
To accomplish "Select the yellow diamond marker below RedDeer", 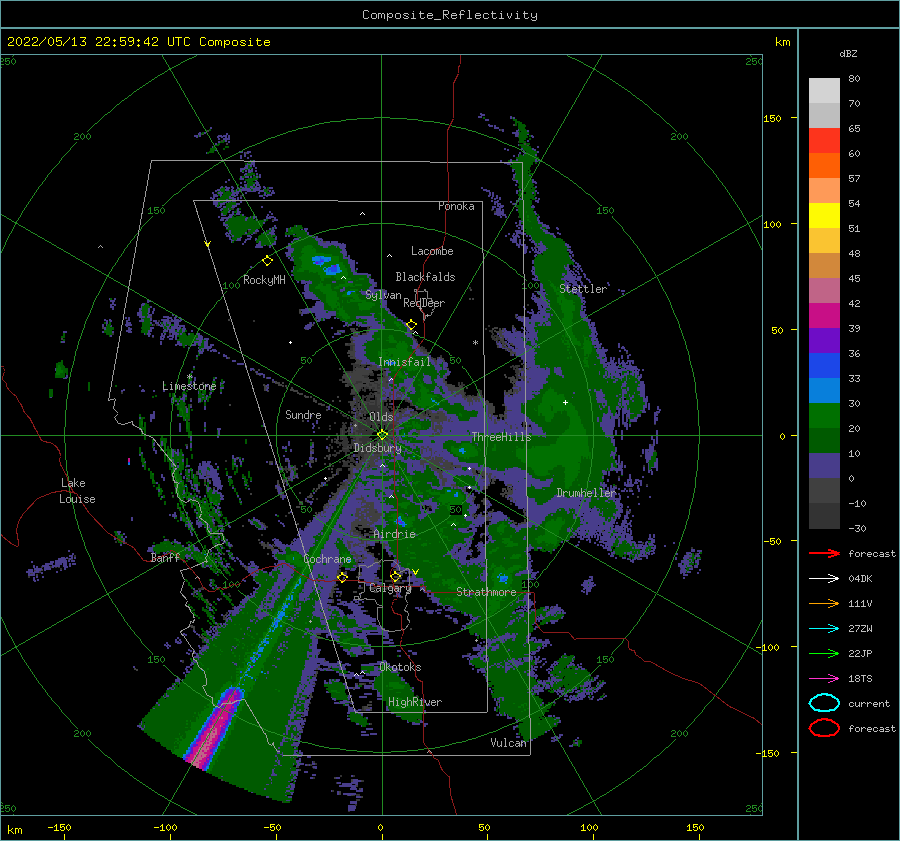I will [x=411, y=325].
